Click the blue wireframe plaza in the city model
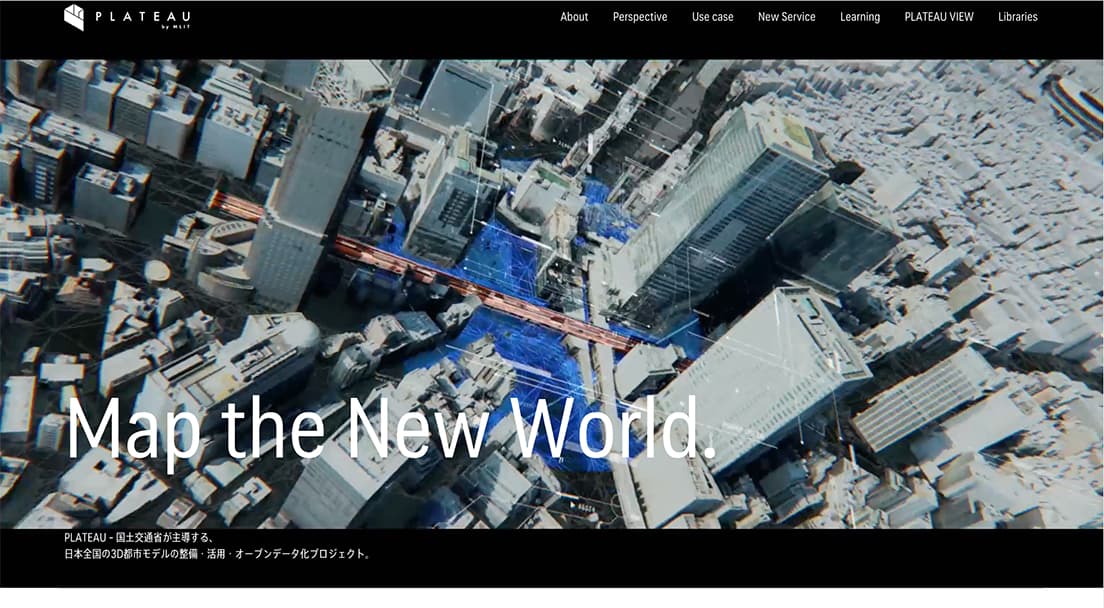The height and width of the screenshot is (608, 1104). click(x=500, y=260)
